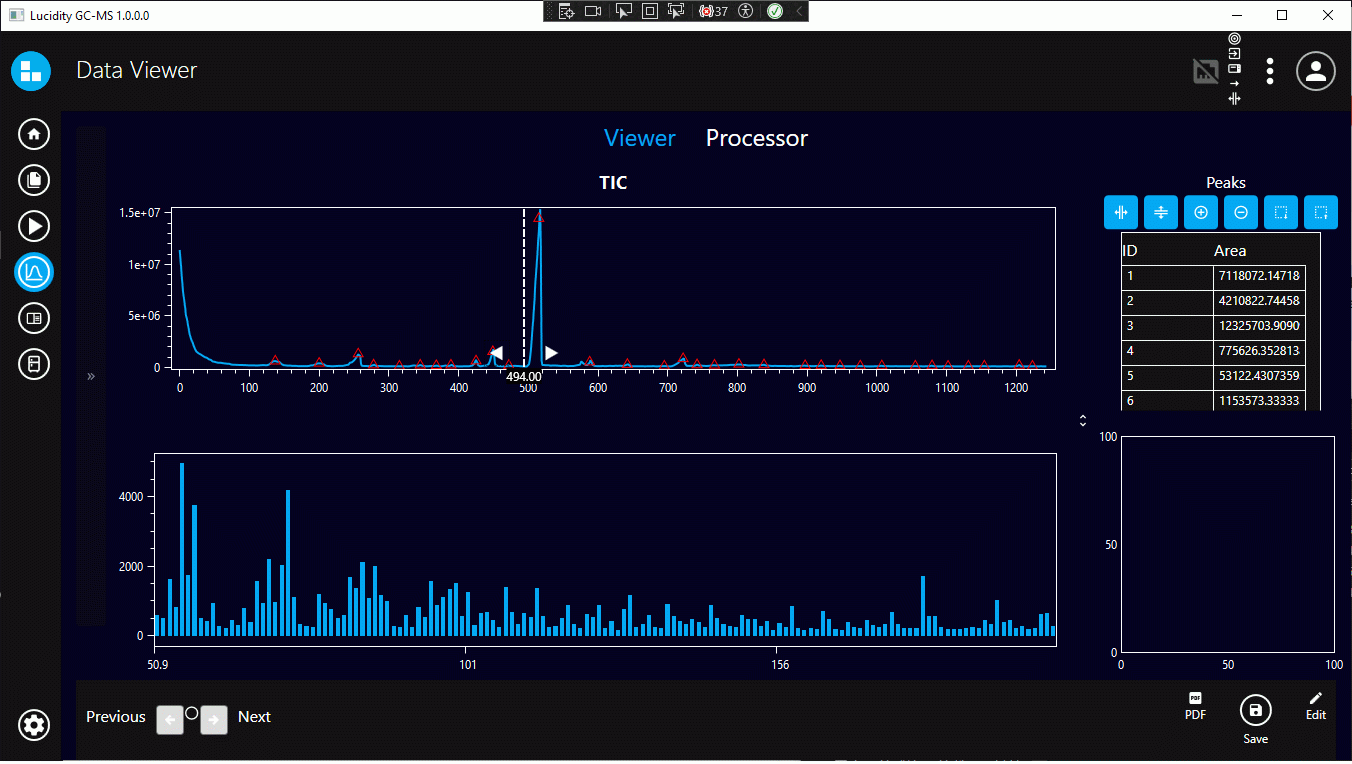Viewport: 1352px width, 764px height.
Task: Go to Home in the sidebar
Action: click(x=34, y=134)
